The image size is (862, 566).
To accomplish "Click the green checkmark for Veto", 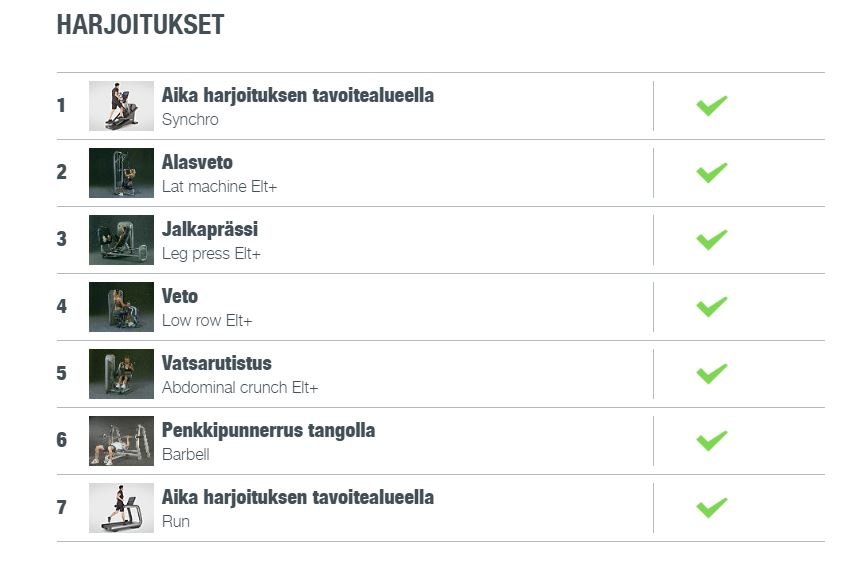I will tap(711, 307).
